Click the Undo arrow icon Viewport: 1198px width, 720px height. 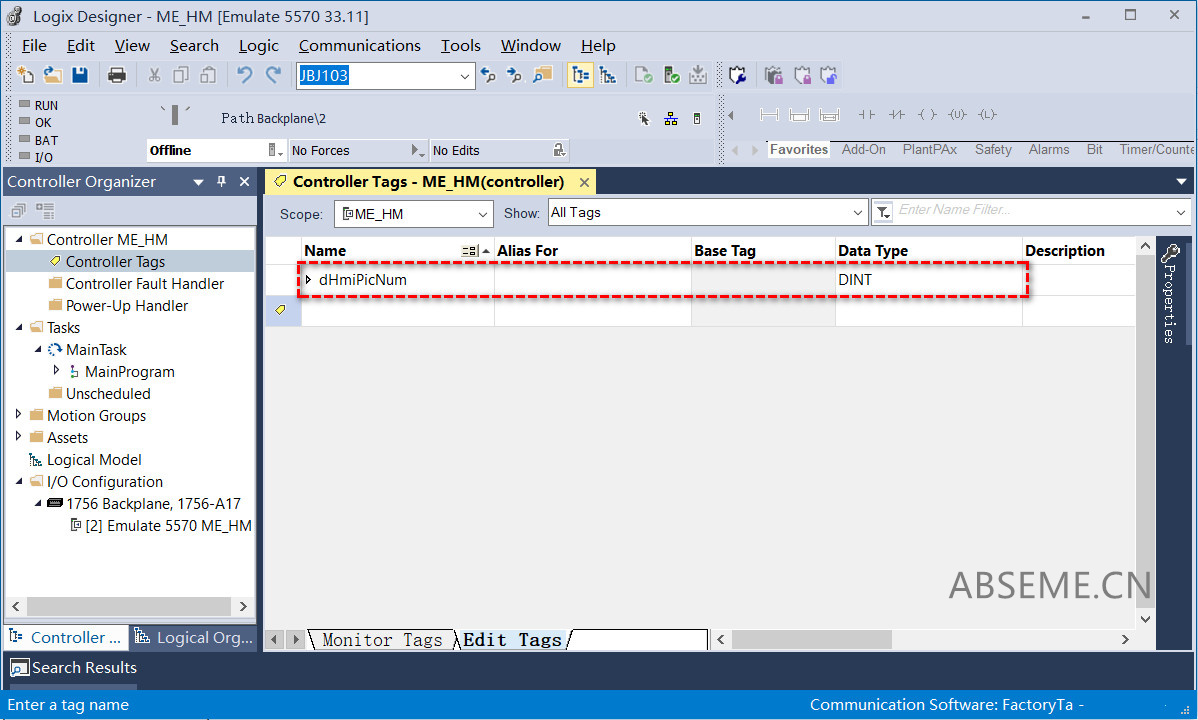coord(244,75)
